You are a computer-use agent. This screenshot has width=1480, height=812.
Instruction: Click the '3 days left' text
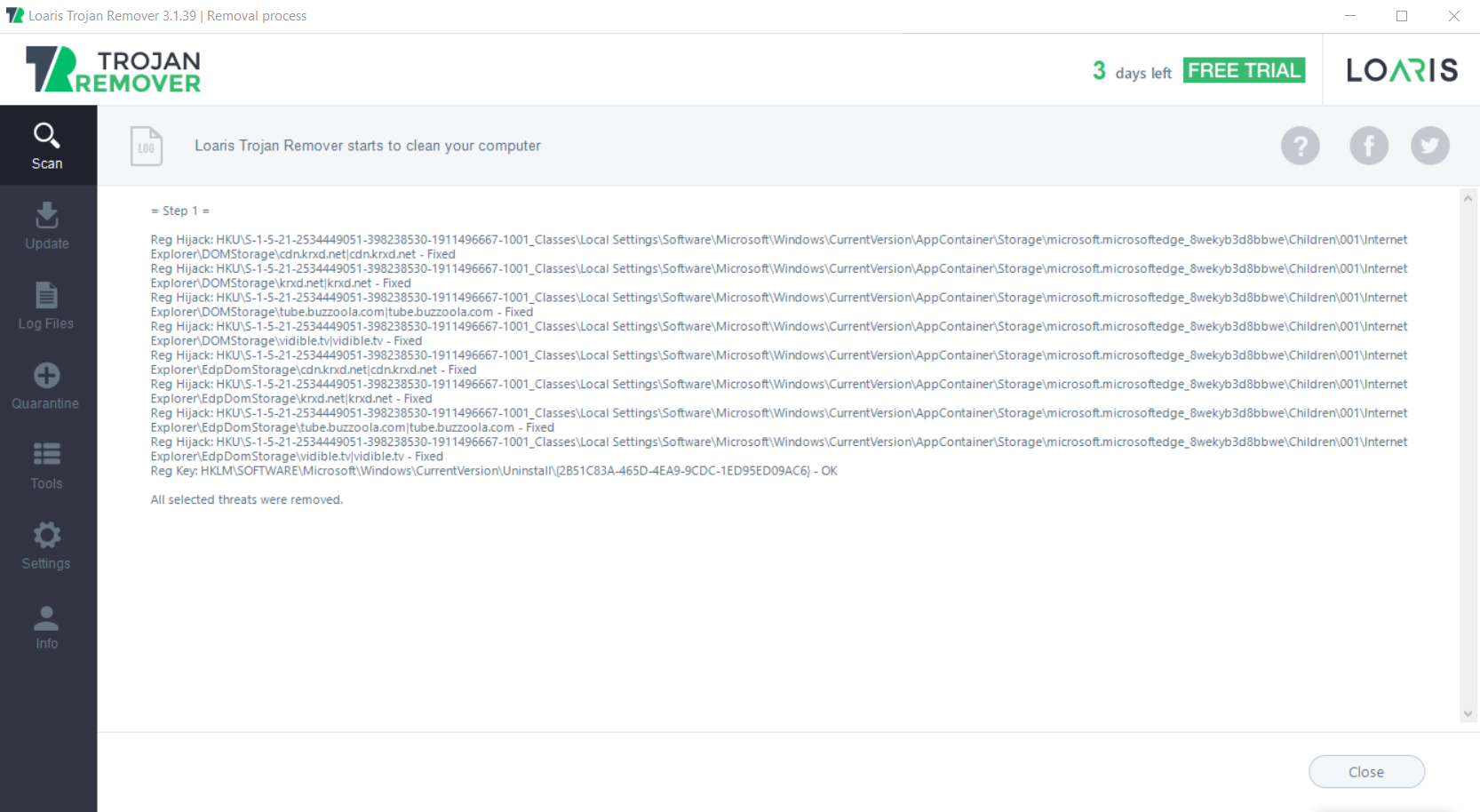(1132, 71)
